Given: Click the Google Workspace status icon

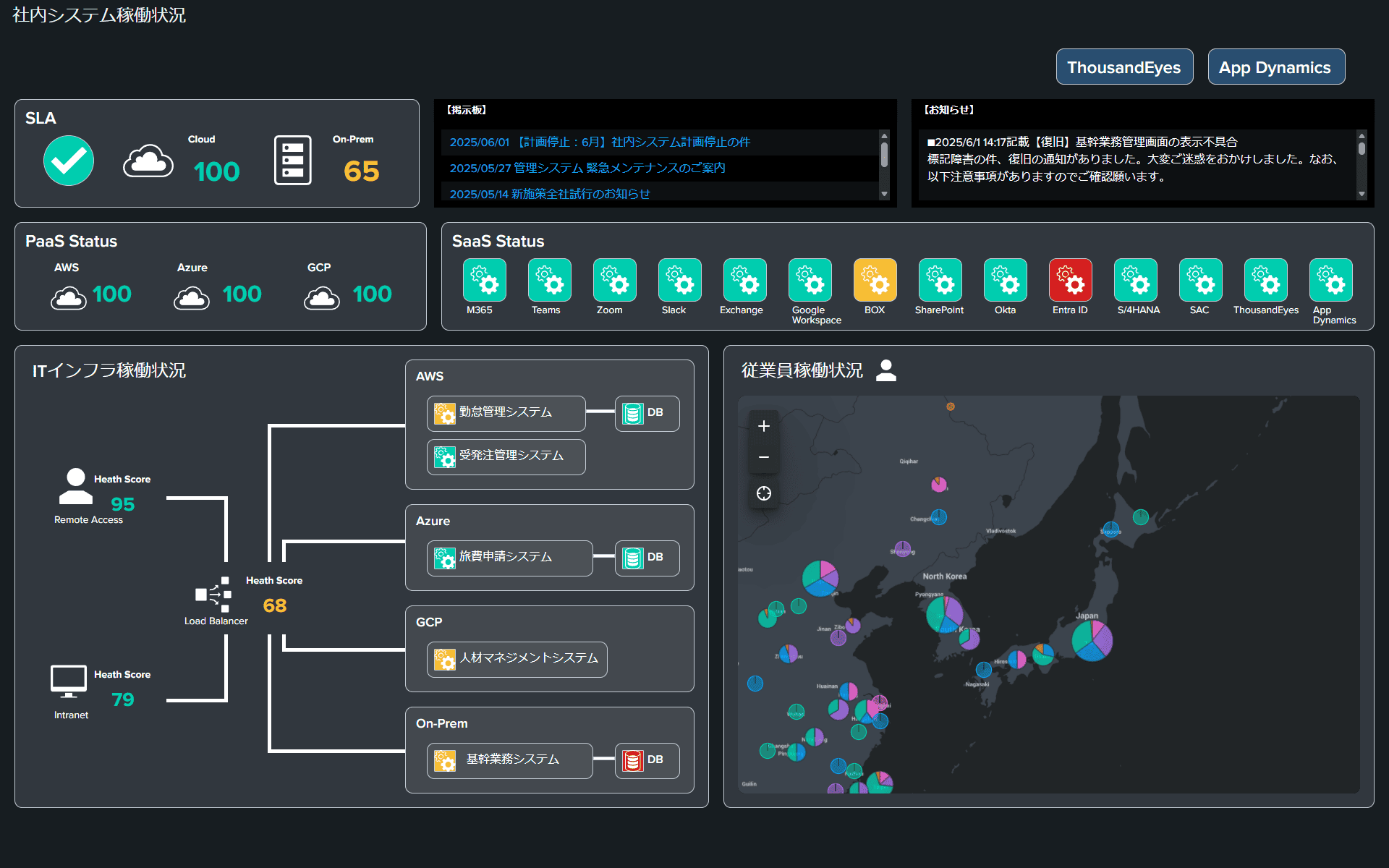Looking at the screenshot, I should (810, 281).
